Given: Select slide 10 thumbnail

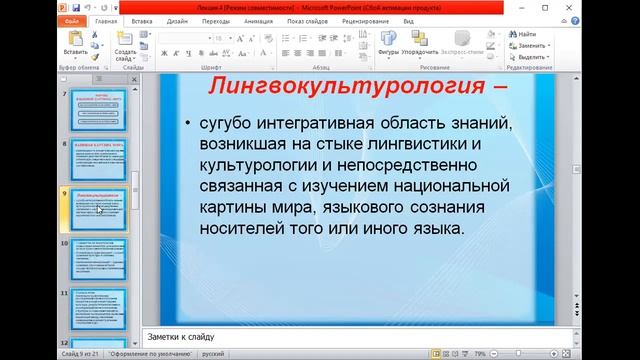Looking at the screenshot, I should [x=98, y=260].
